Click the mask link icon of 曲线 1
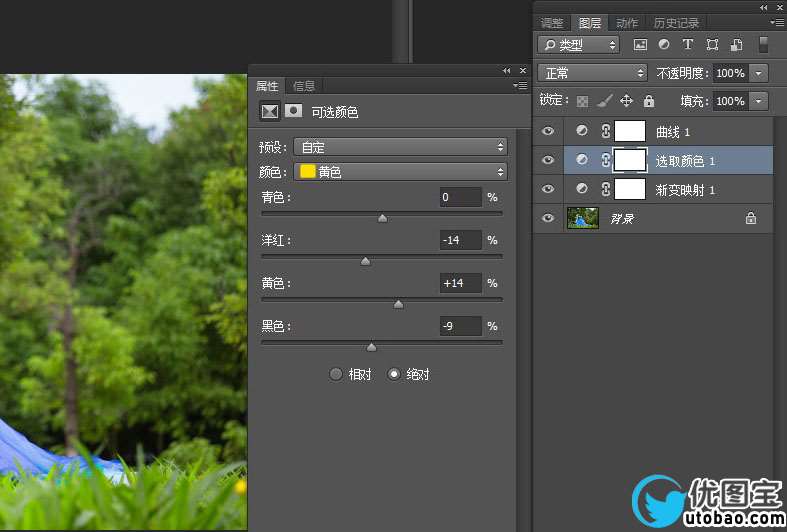The image size is (787, 532). [606, 131]
